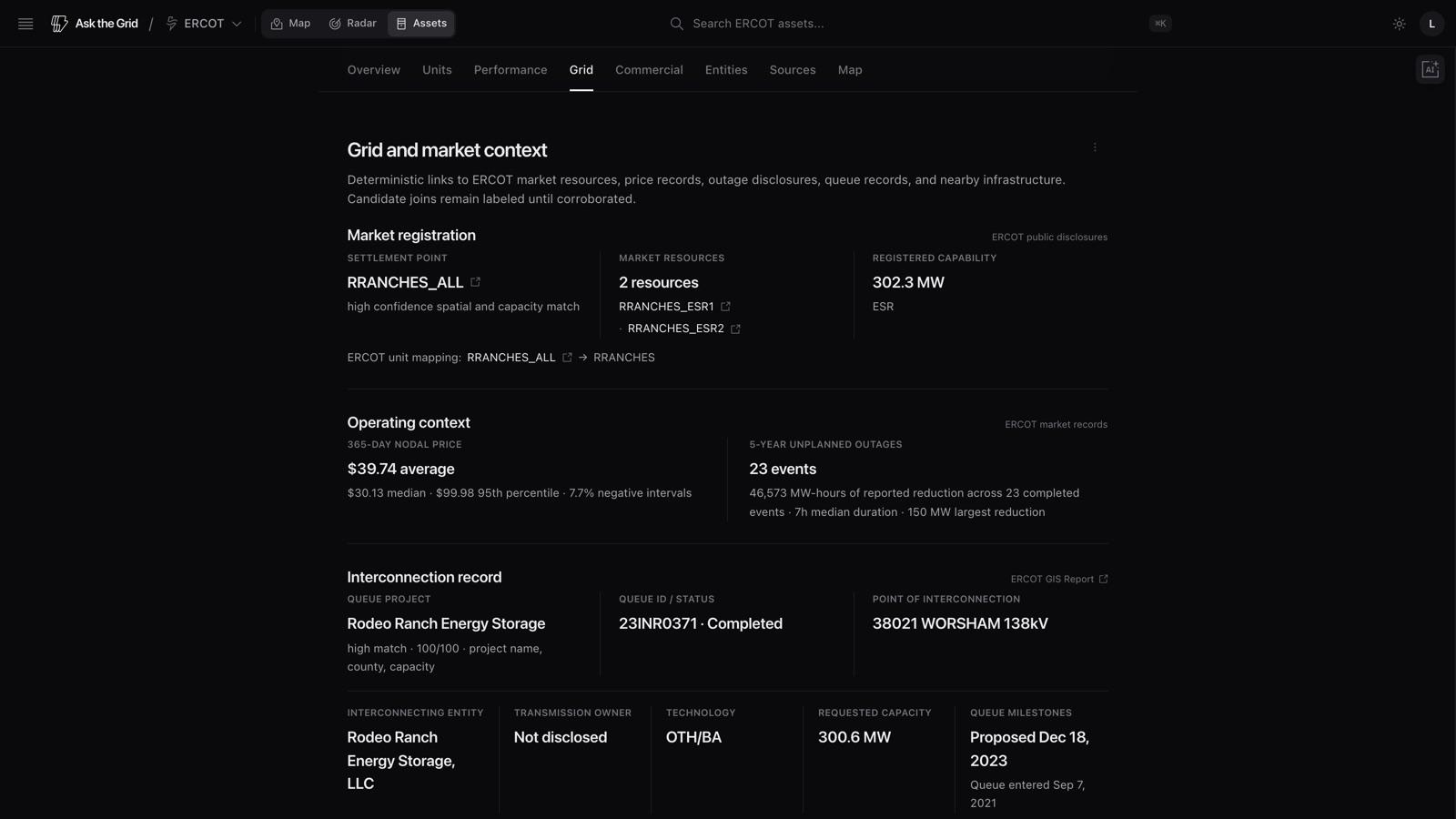
Task: Click RRANCHES_ALL in ERCOT unit mapping
Action: pyautogui.click(x=511, y=358)
